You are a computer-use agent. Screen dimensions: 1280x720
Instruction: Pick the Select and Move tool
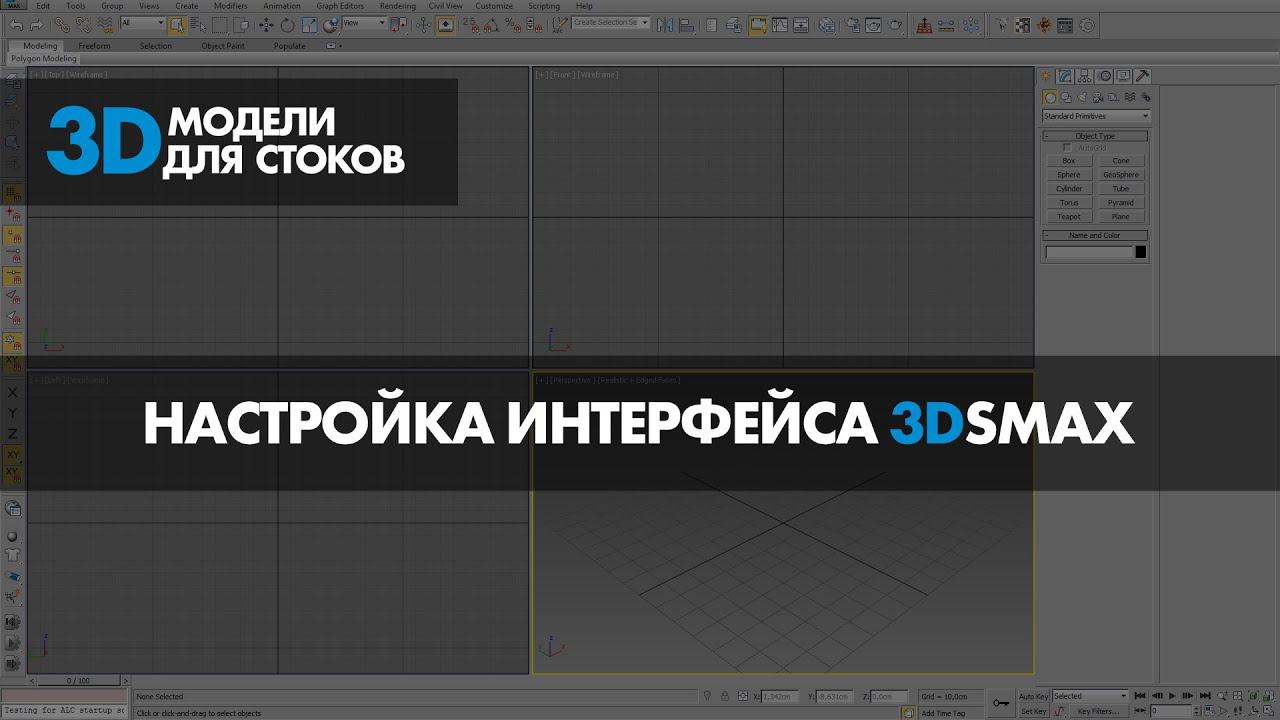coord(266,25)
